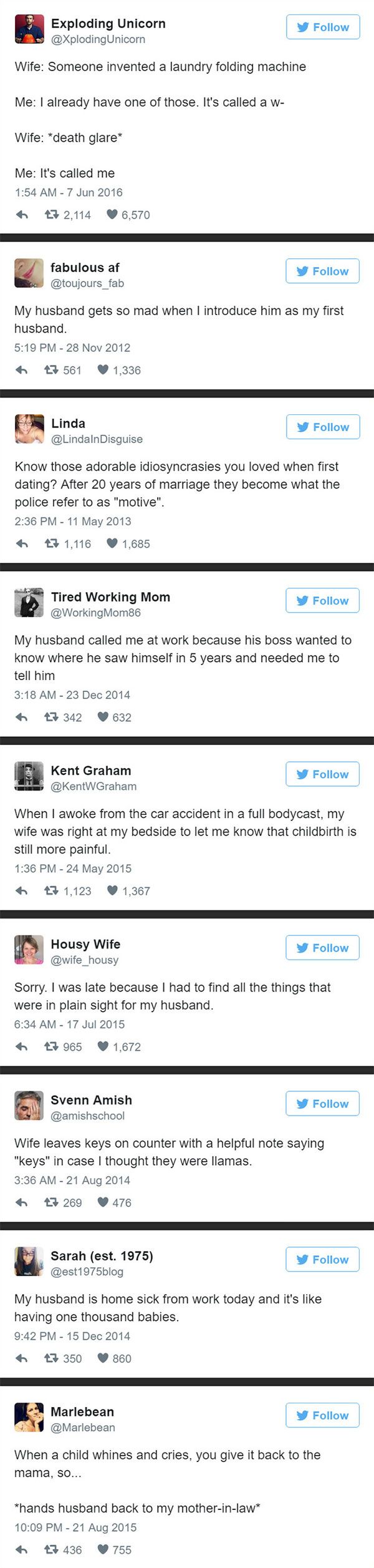Reply to Tired Working Mom's tweet
374x1568 pixels.
pos(22,718)
